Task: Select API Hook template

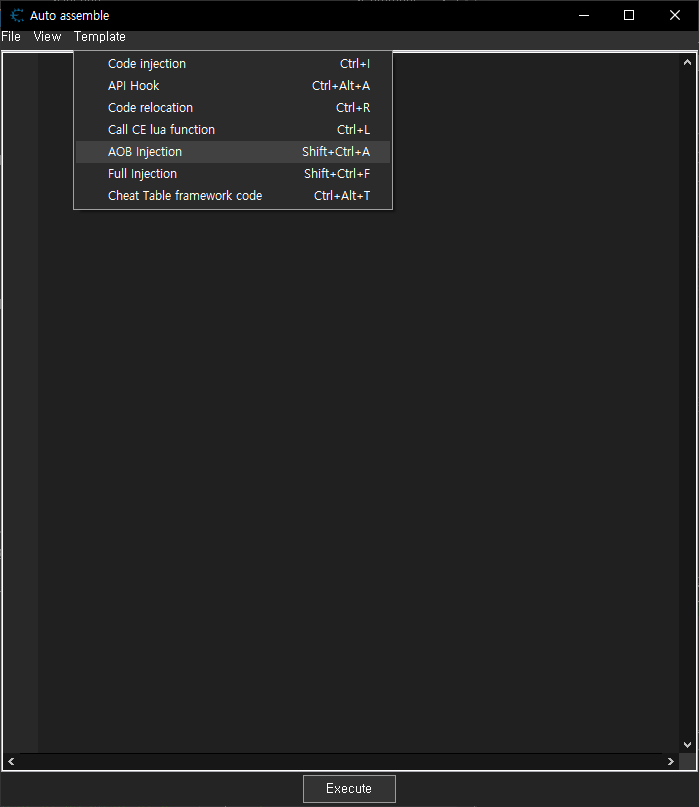Action: pyautogui.click(x=233, y=85)
